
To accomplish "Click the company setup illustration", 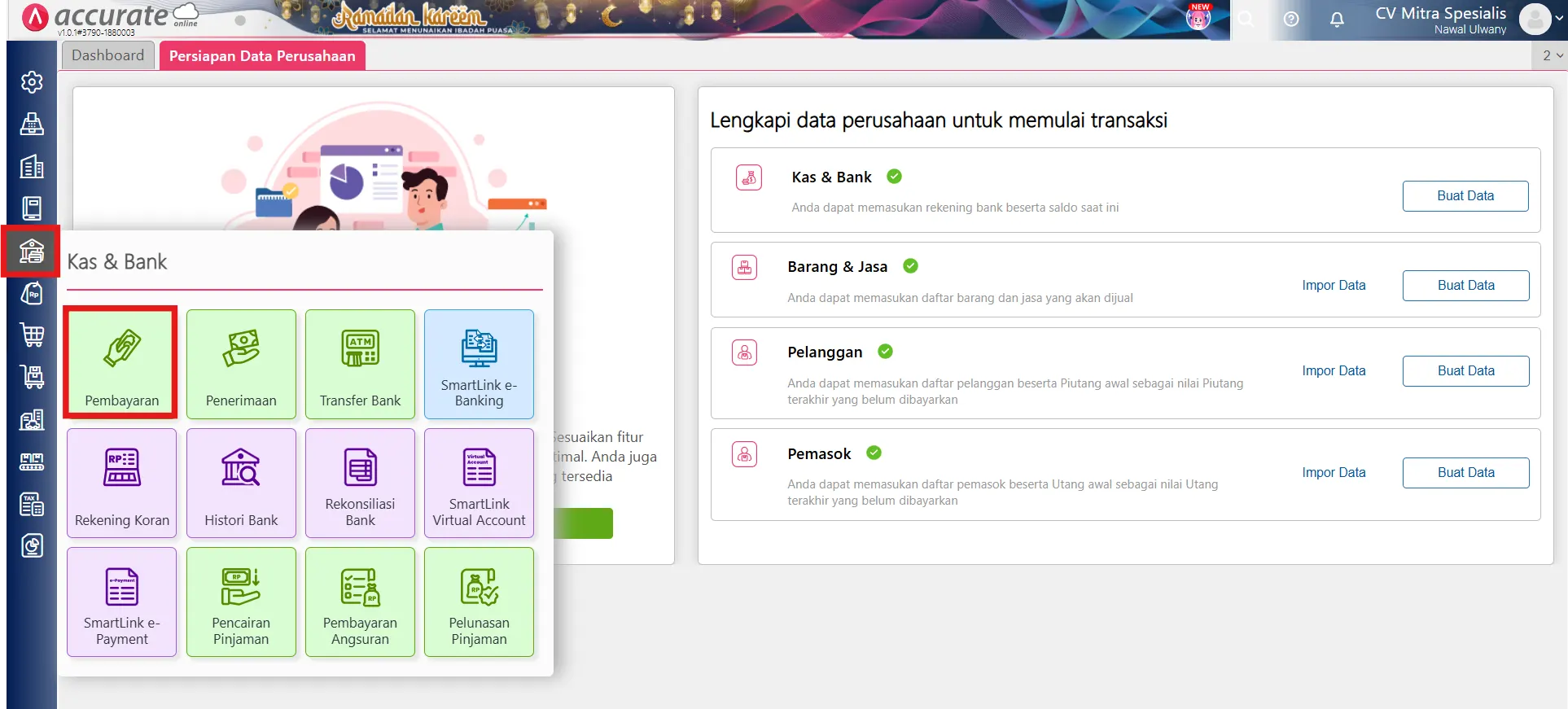I will [383, 165].
